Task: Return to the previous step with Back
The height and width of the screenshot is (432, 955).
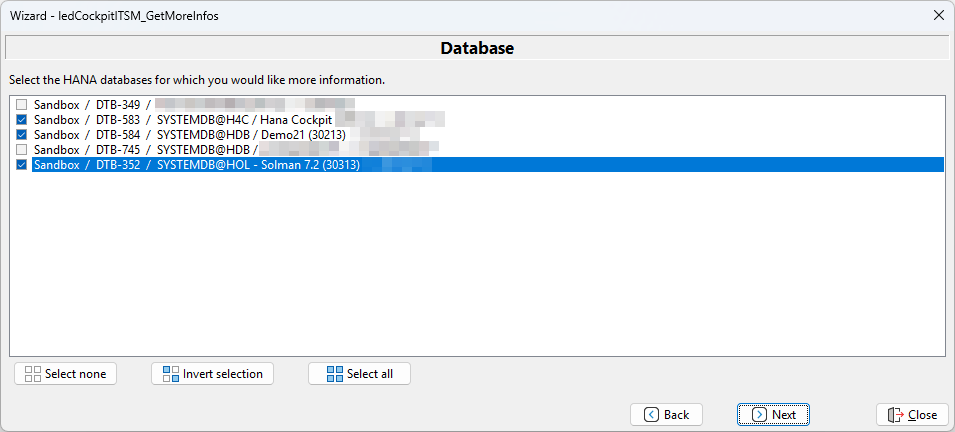Action: (x=666, y=415)
